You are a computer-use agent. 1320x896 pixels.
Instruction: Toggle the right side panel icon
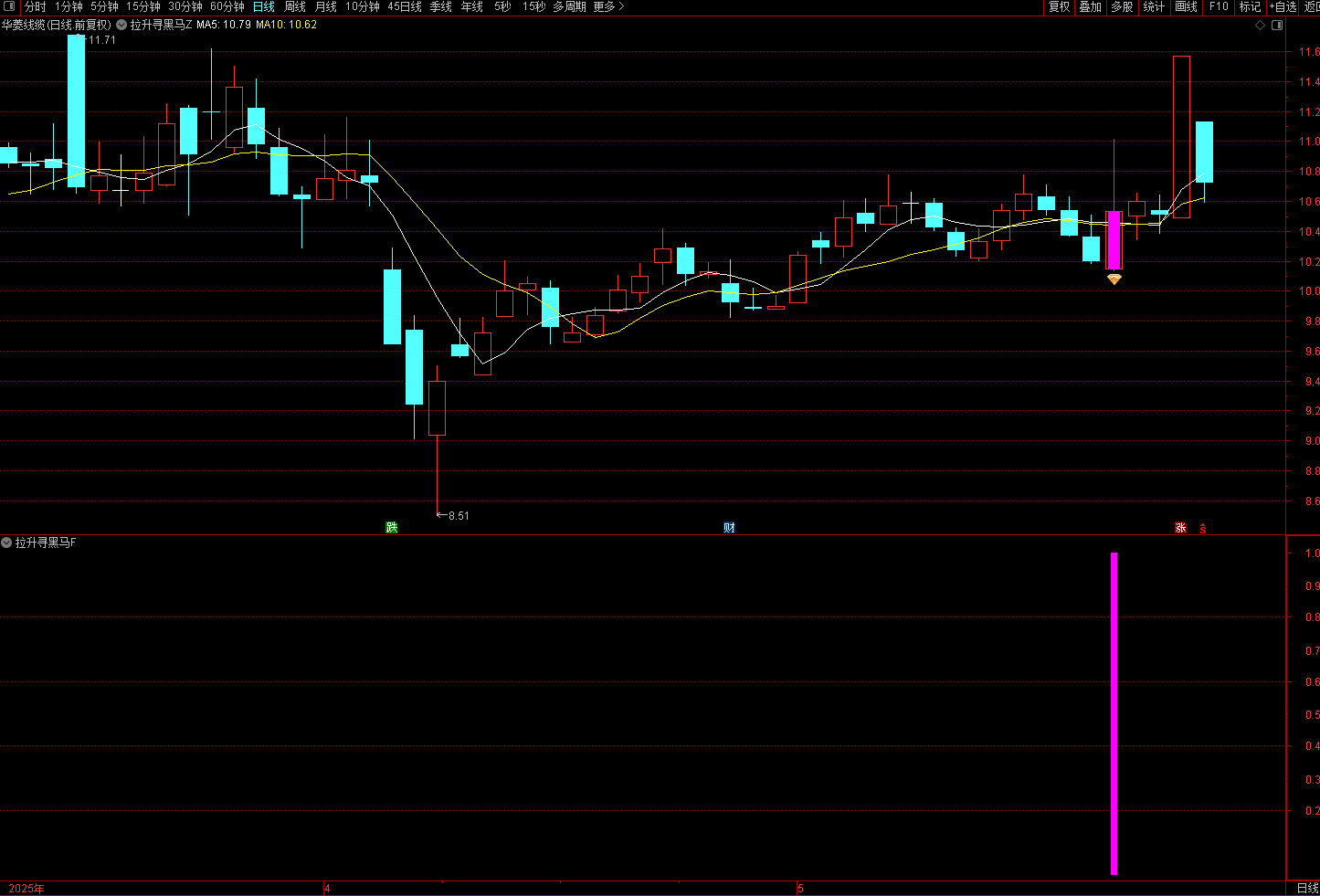tap(1277, 25)
